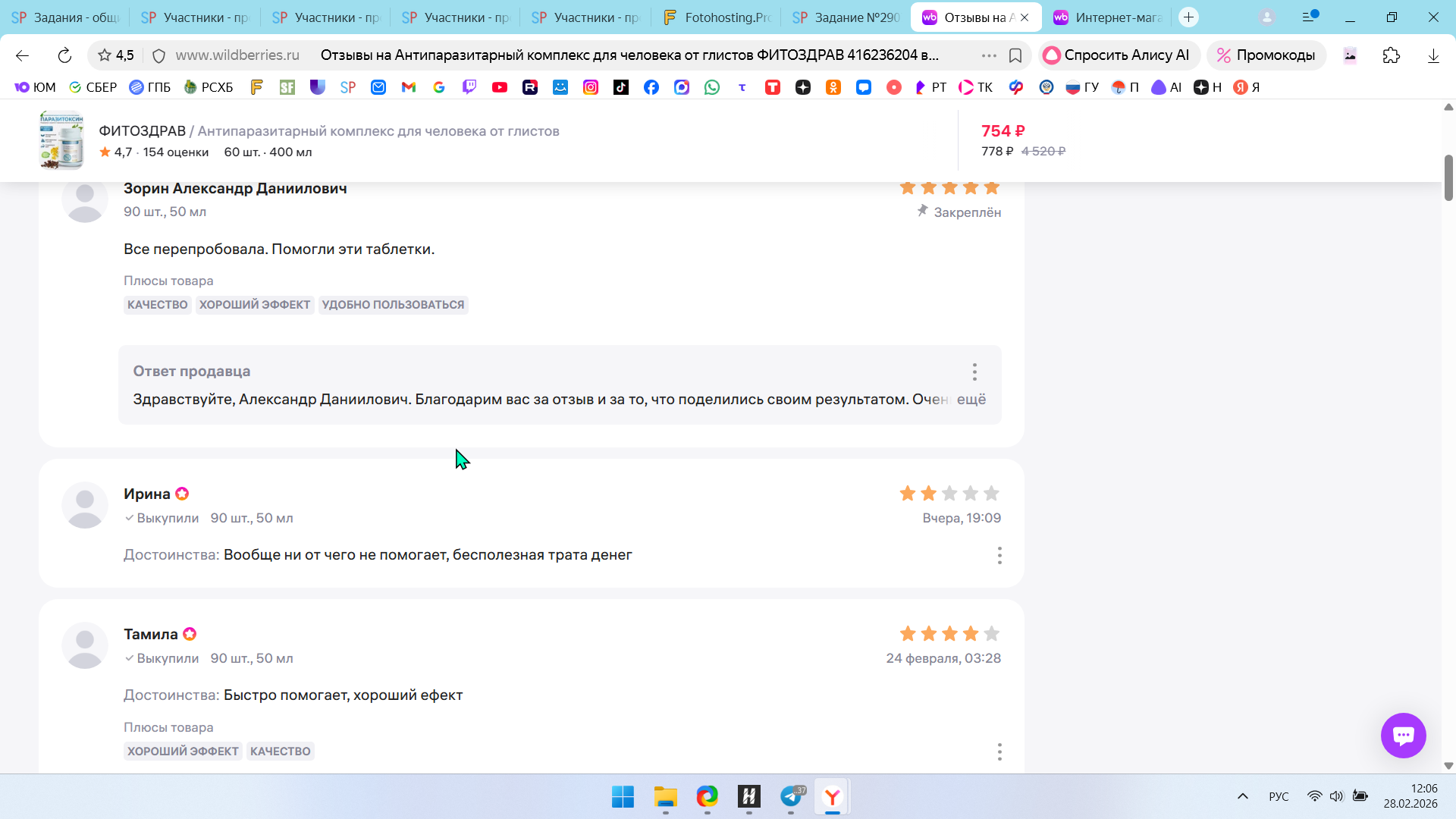
Task: Open three-dot menu on Ирина's review
Action: 999,555
